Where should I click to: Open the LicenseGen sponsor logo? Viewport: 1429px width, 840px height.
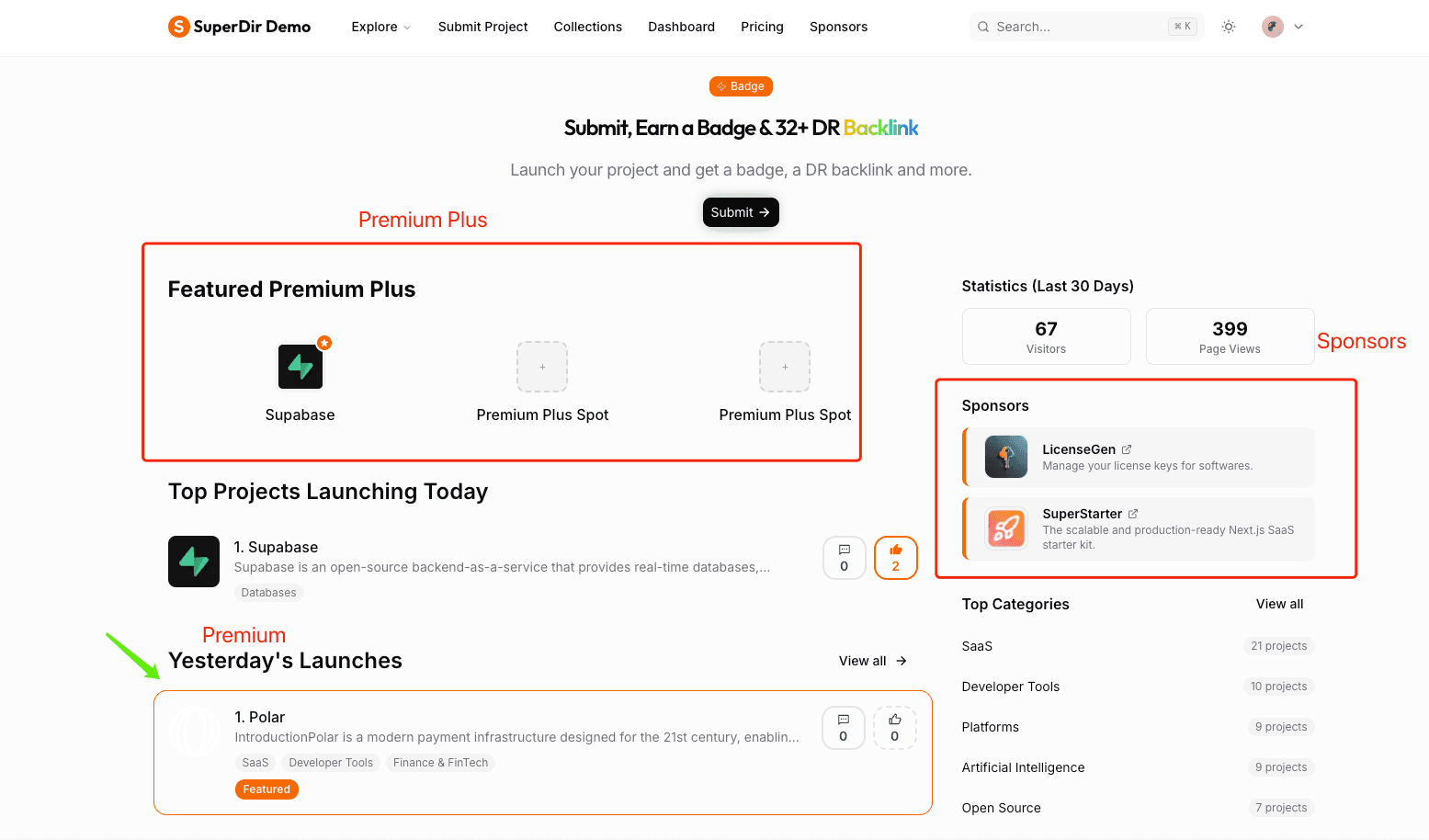[x=1006, y=457]
